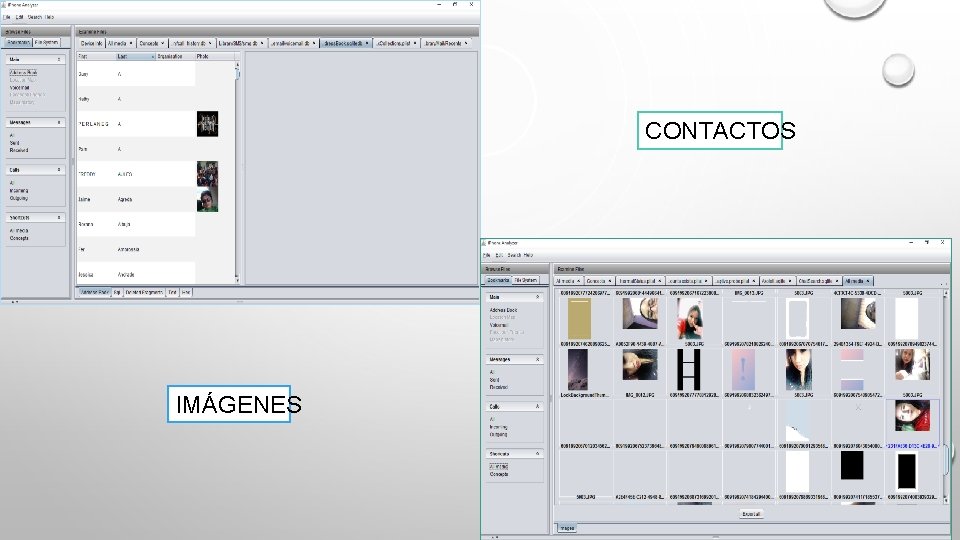The width and height of the screenshot is (960, 540).
Task: Open Concepts shortcut in contacts window
Action: click(19, 238)
